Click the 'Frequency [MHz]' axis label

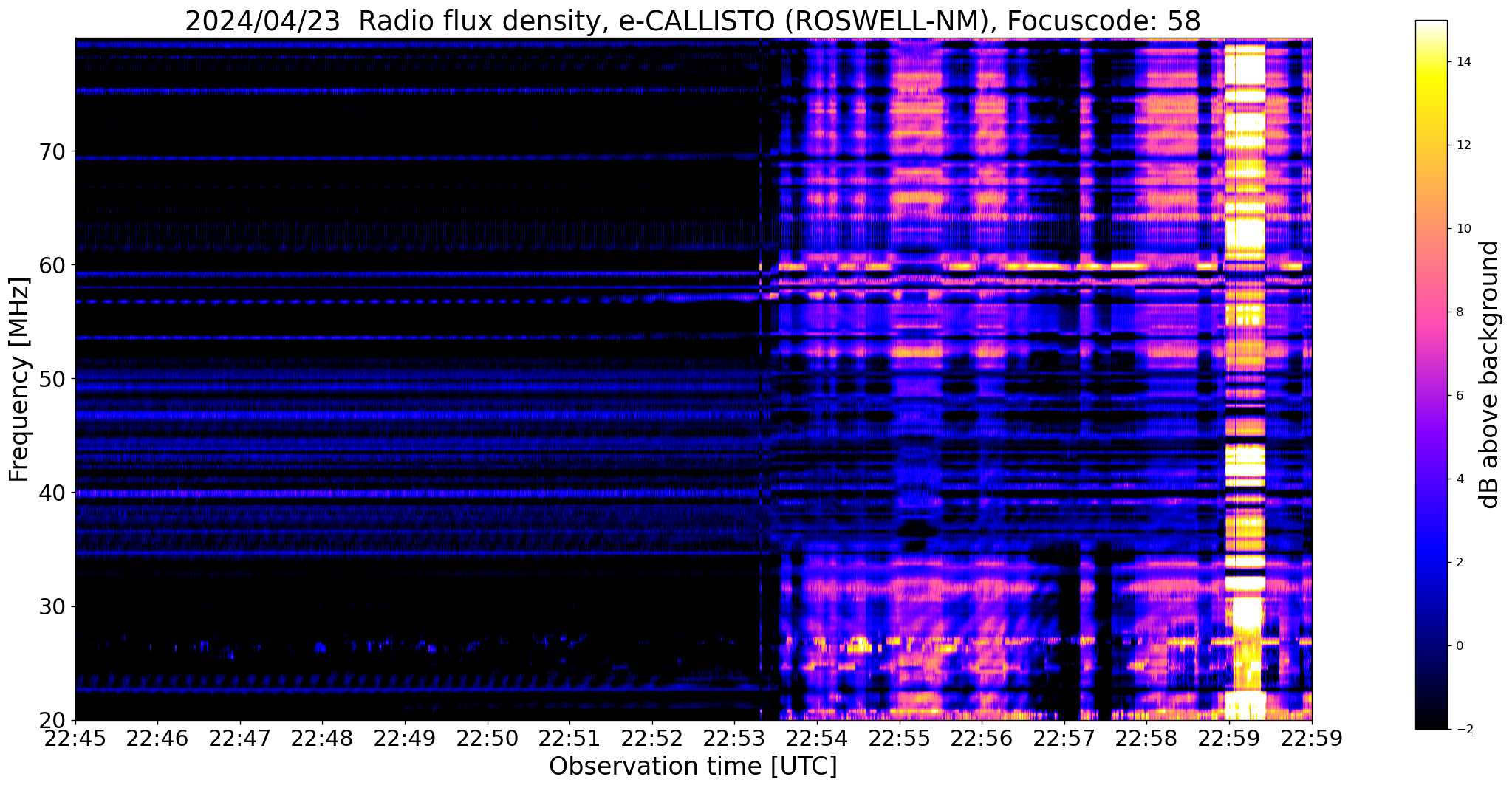pyautogui.click(x=19, y=380)
